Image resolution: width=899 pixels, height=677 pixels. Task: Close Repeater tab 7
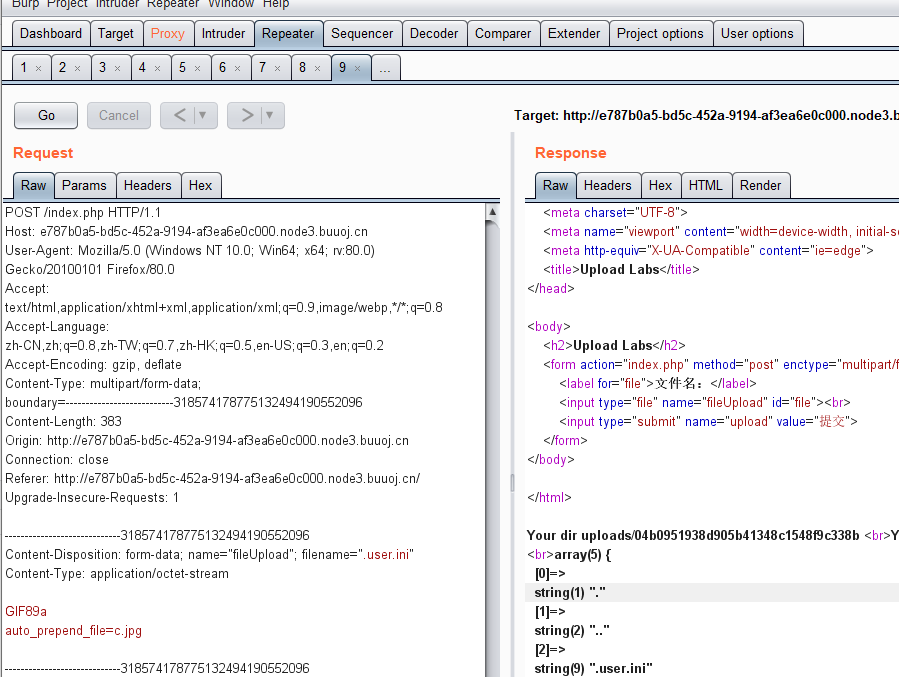click(x=277, y=68)
